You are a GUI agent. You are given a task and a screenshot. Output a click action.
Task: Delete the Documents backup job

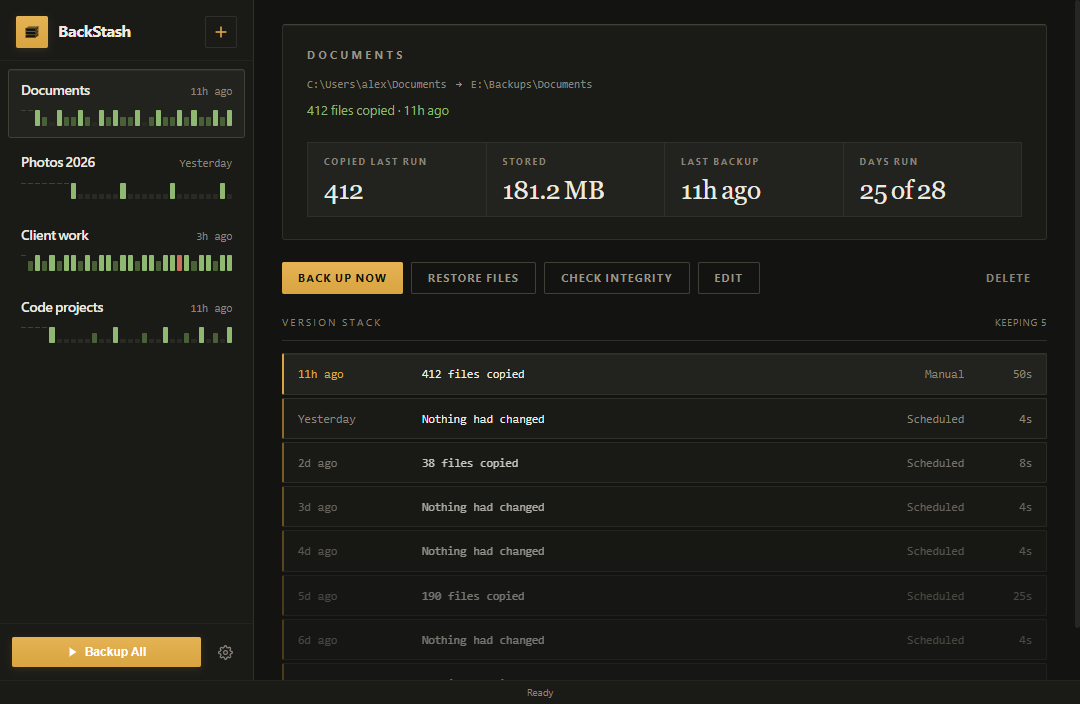1008,278
